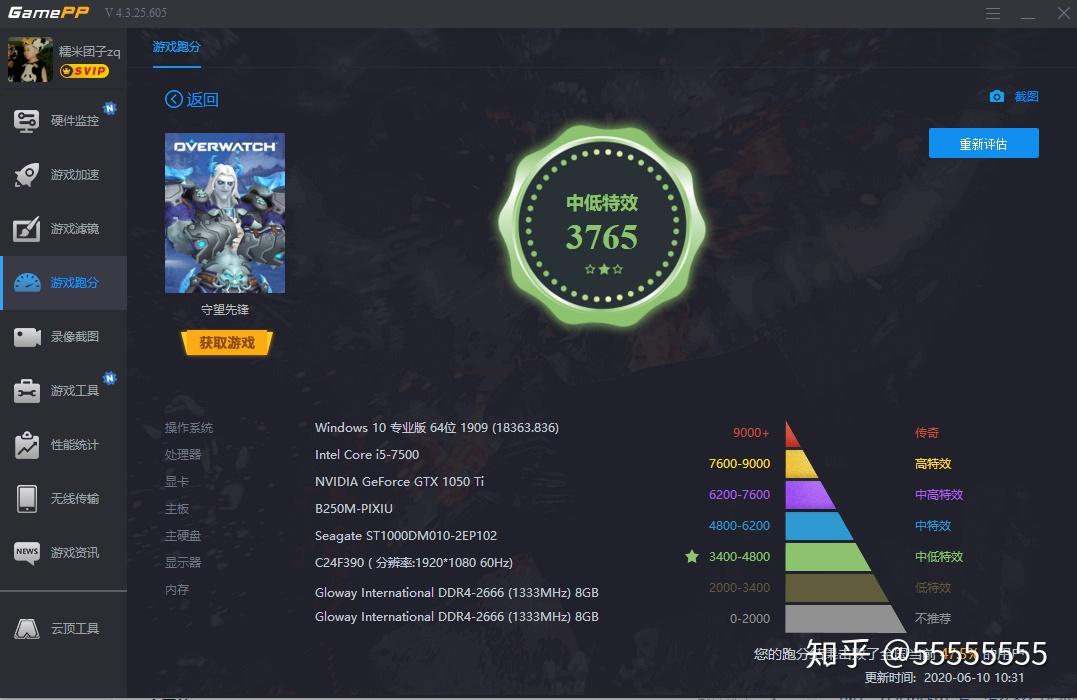Click the score range "4800-6200"
Viewport: 1077px width, 700px height.
(739, 526)
